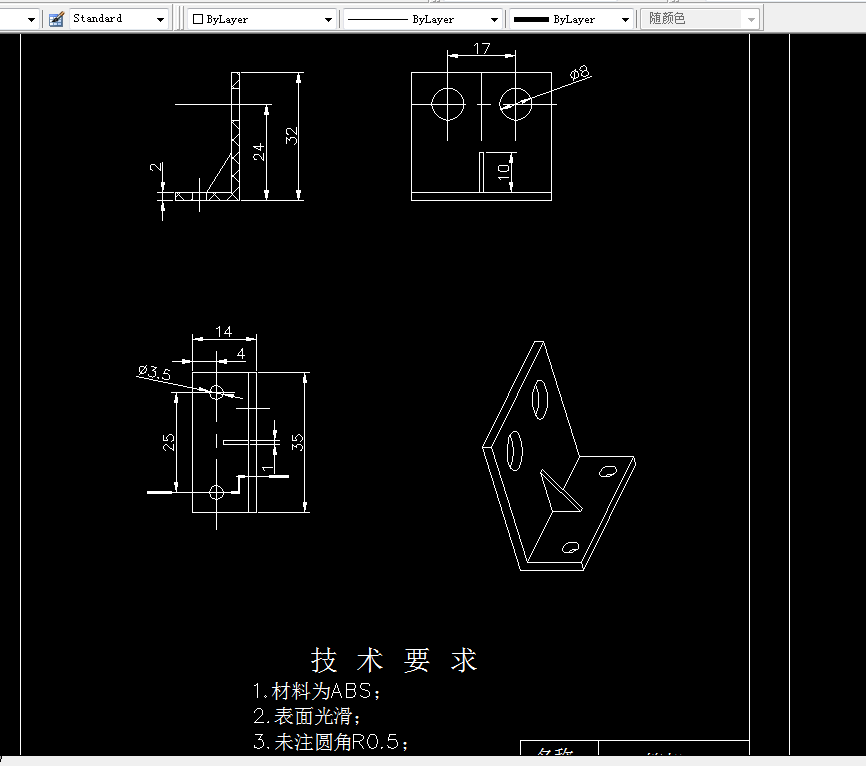Viewport: 866px width, 766px height.
Task: Select the 技术要求 heading text
Action: [x=393, y=661]
